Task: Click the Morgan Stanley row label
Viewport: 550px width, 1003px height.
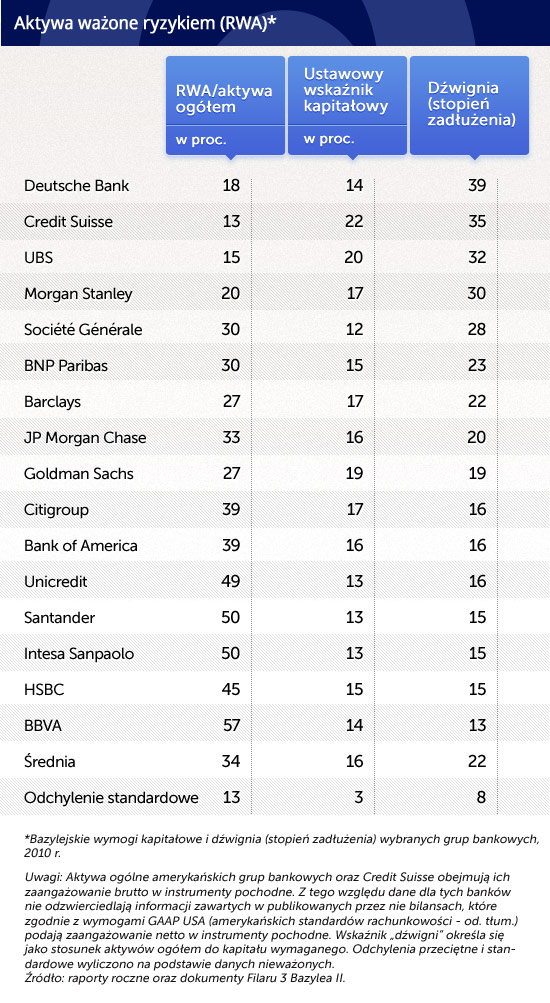Action: [x=78, y=294]
